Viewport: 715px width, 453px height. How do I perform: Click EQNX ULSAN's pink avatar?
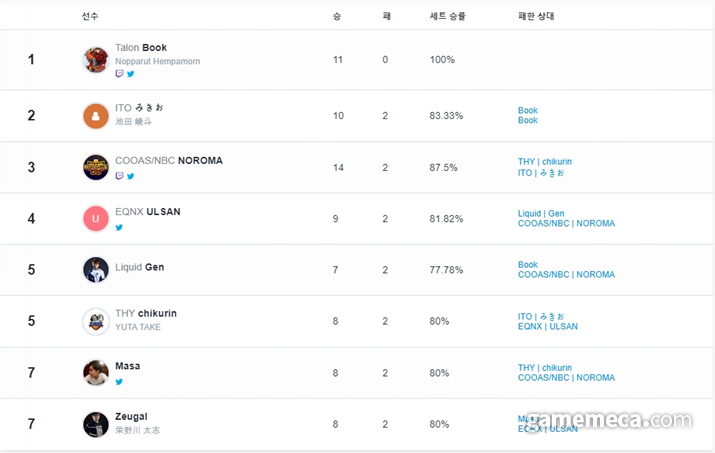point(96,218)
